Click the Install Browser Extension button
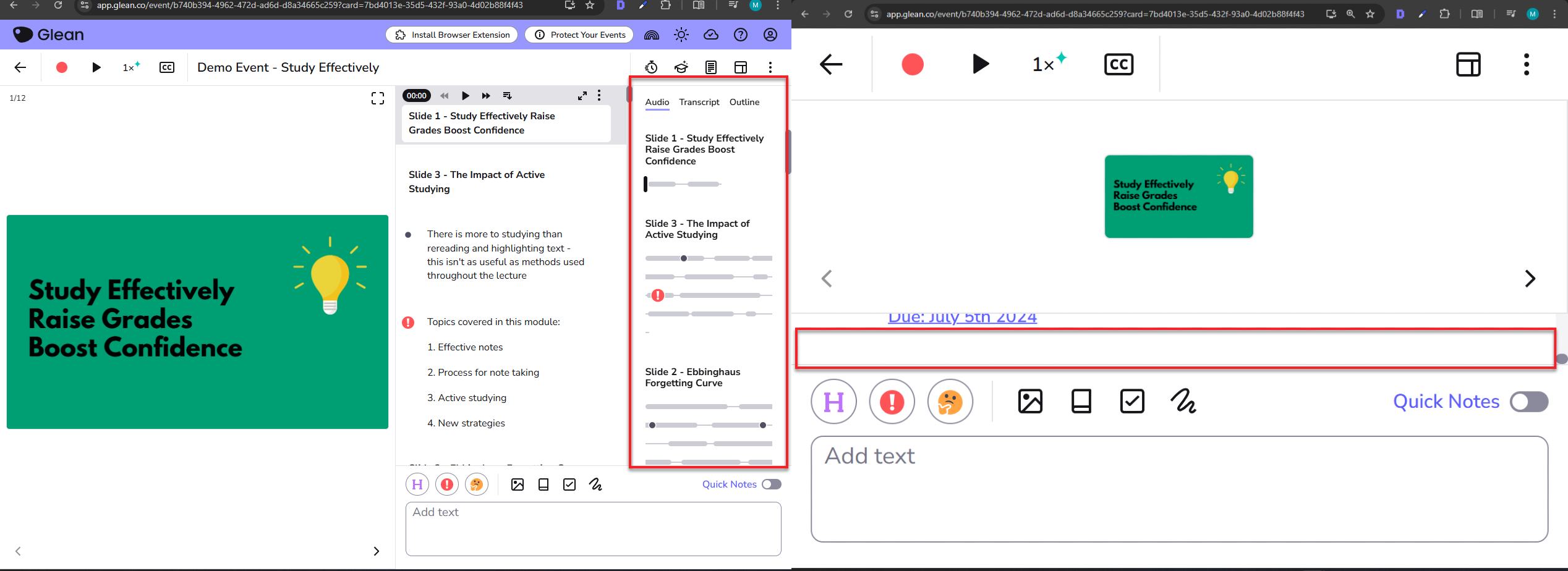 (x=453, y=35)
